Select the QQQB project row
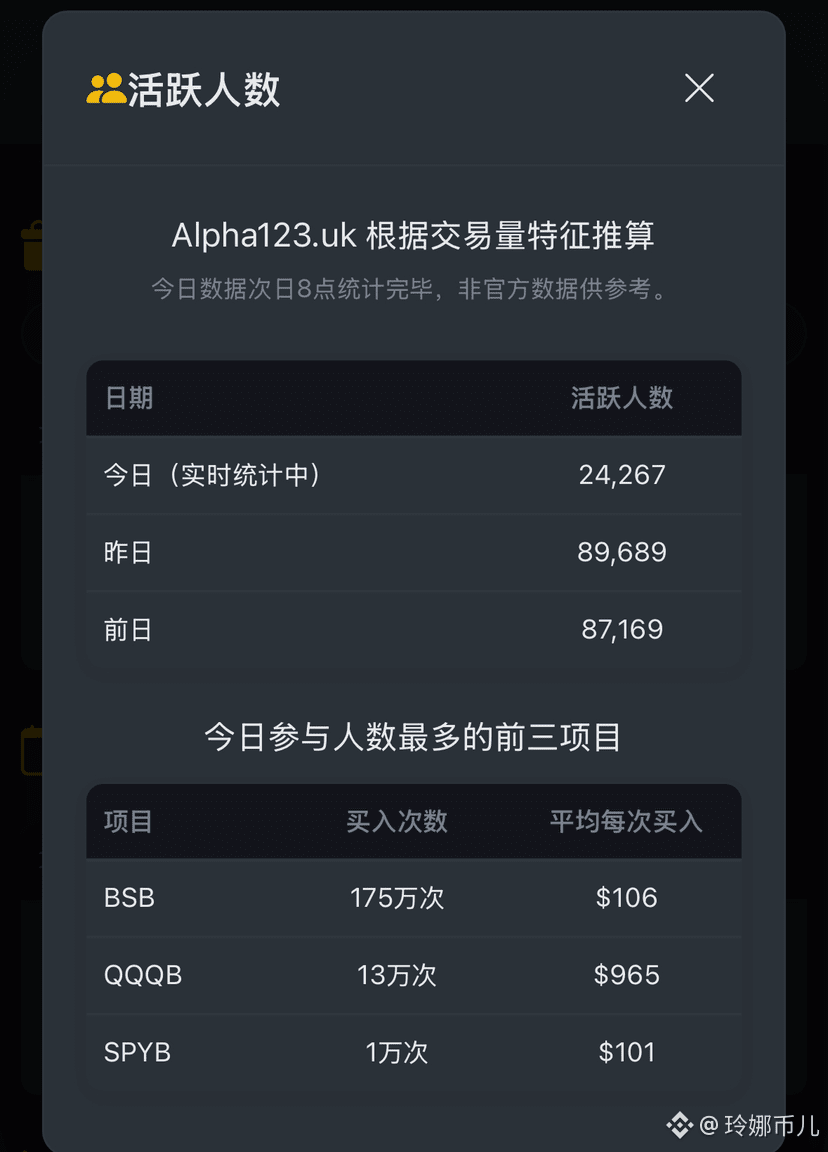828x1152 pixels. point(414,976)
